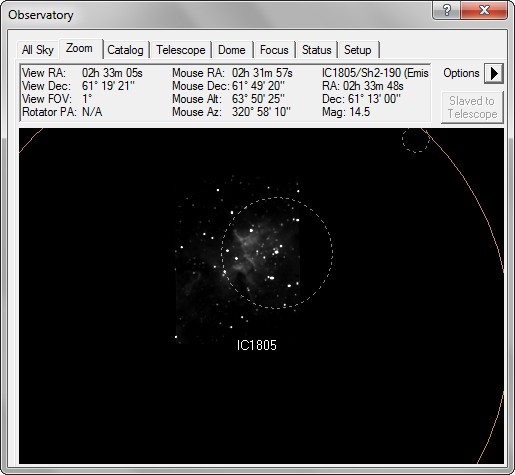Open the Options arrow menu
Screen dimensions: 515x475
(x=494, y=73)
